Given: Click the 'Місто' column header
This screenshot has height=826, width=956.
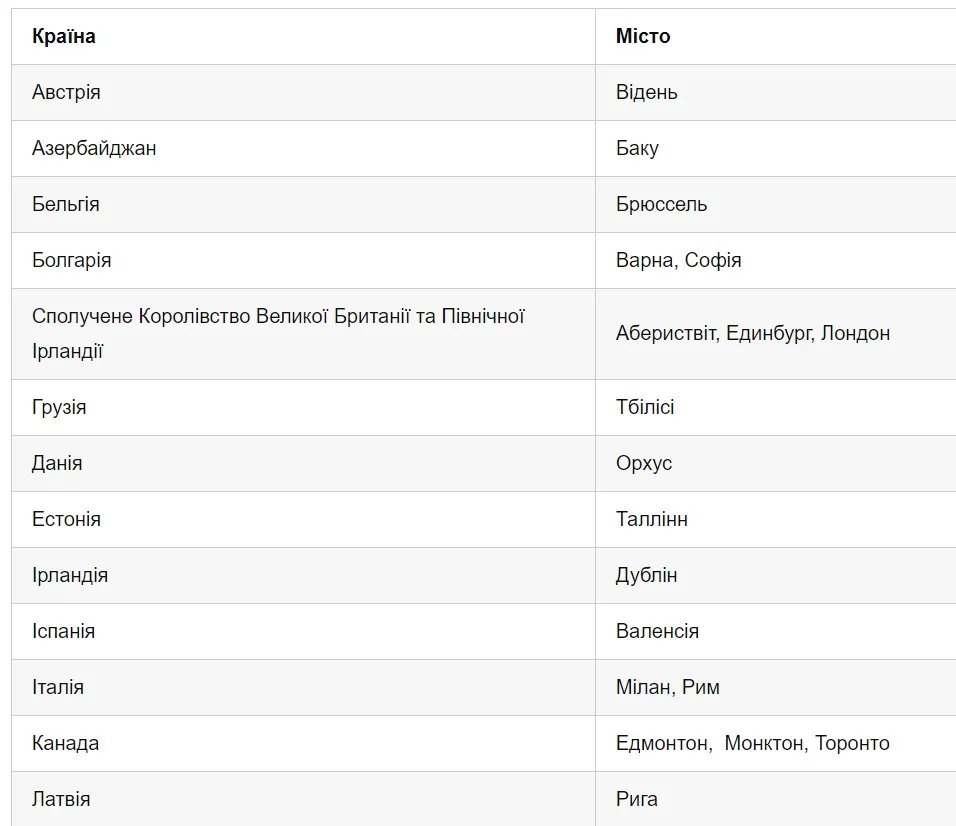Looking at the screenshot, I should (643, 36).
